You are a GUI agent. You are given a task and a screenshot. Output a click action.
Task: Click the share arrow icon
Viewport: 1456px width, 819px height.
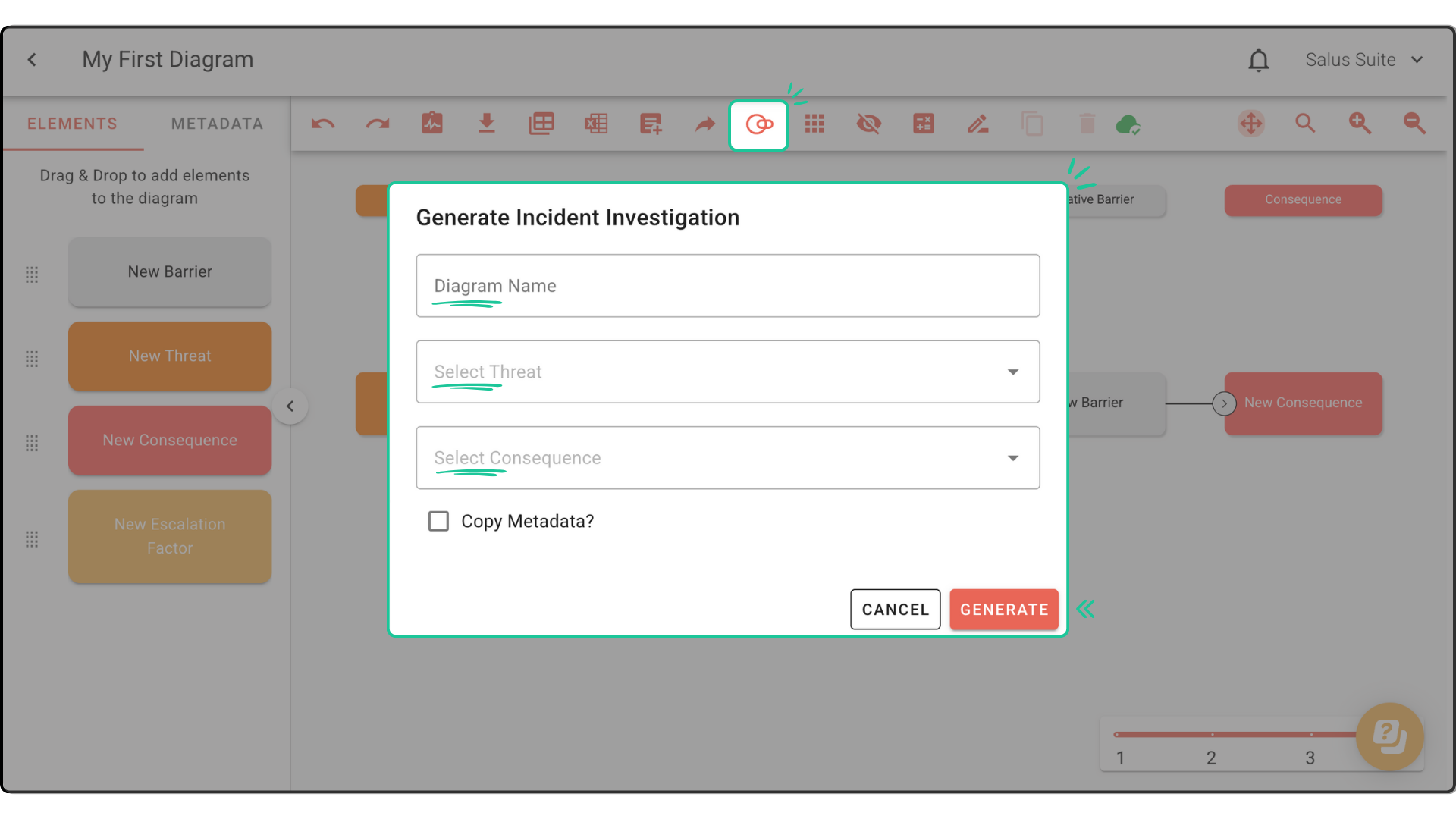click(705, 124)
